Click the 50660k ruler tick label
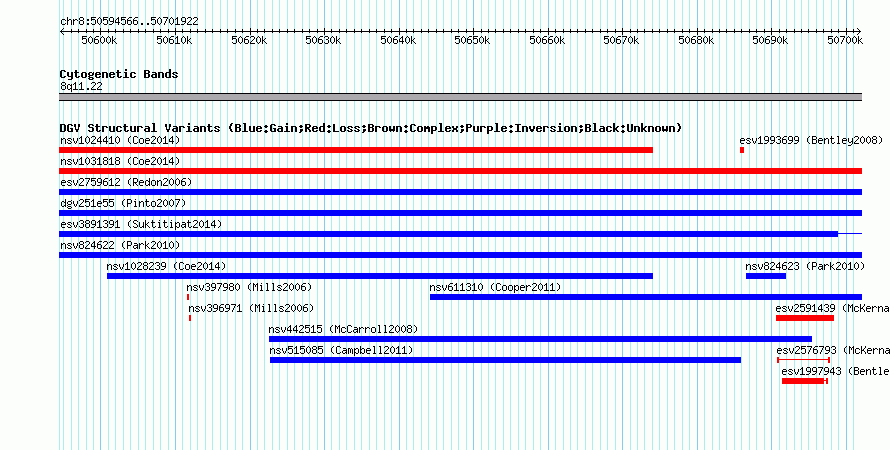 548,40
